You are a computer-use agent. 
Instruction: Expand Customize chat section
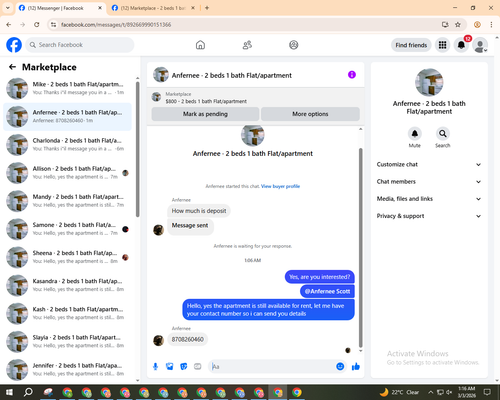(429, 164)
